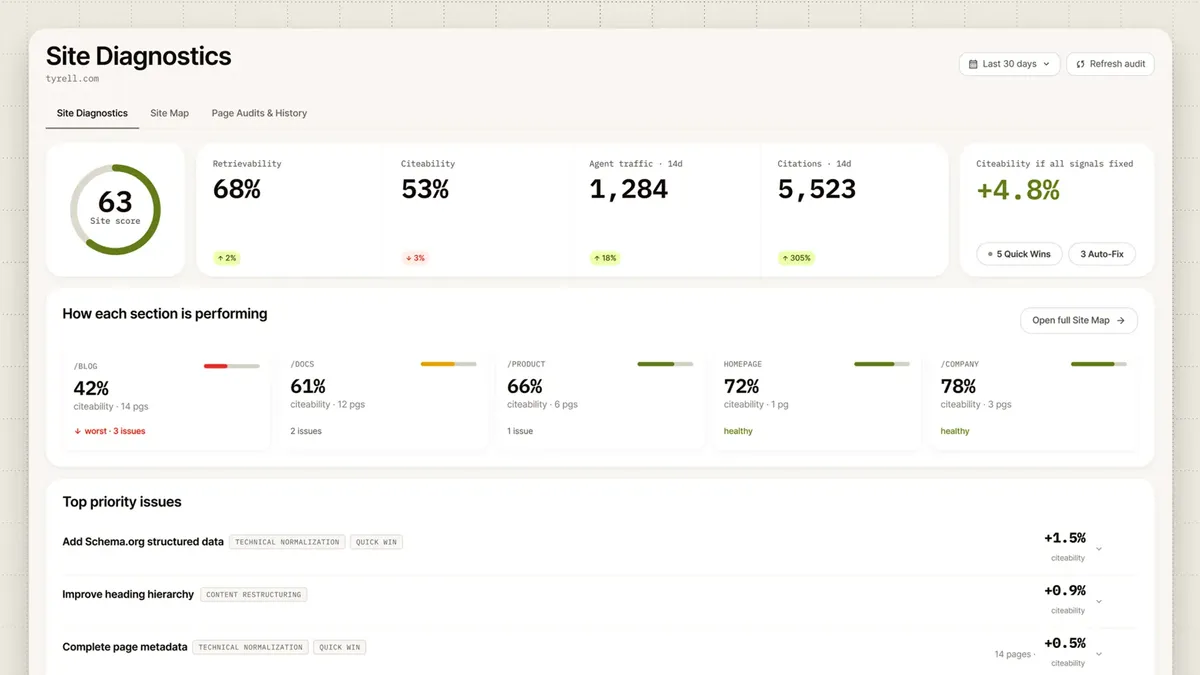Click the healthy label on HOMEPAGE card
Viewport: 1200px width, 675px height.
coord(738,431)
